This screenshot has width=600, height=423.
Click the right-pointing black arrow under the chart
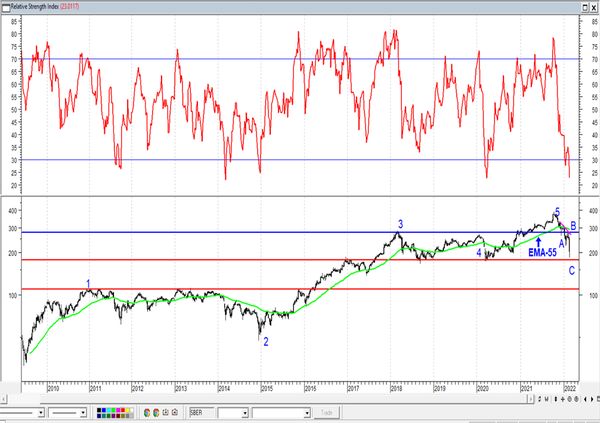(592, 399)
